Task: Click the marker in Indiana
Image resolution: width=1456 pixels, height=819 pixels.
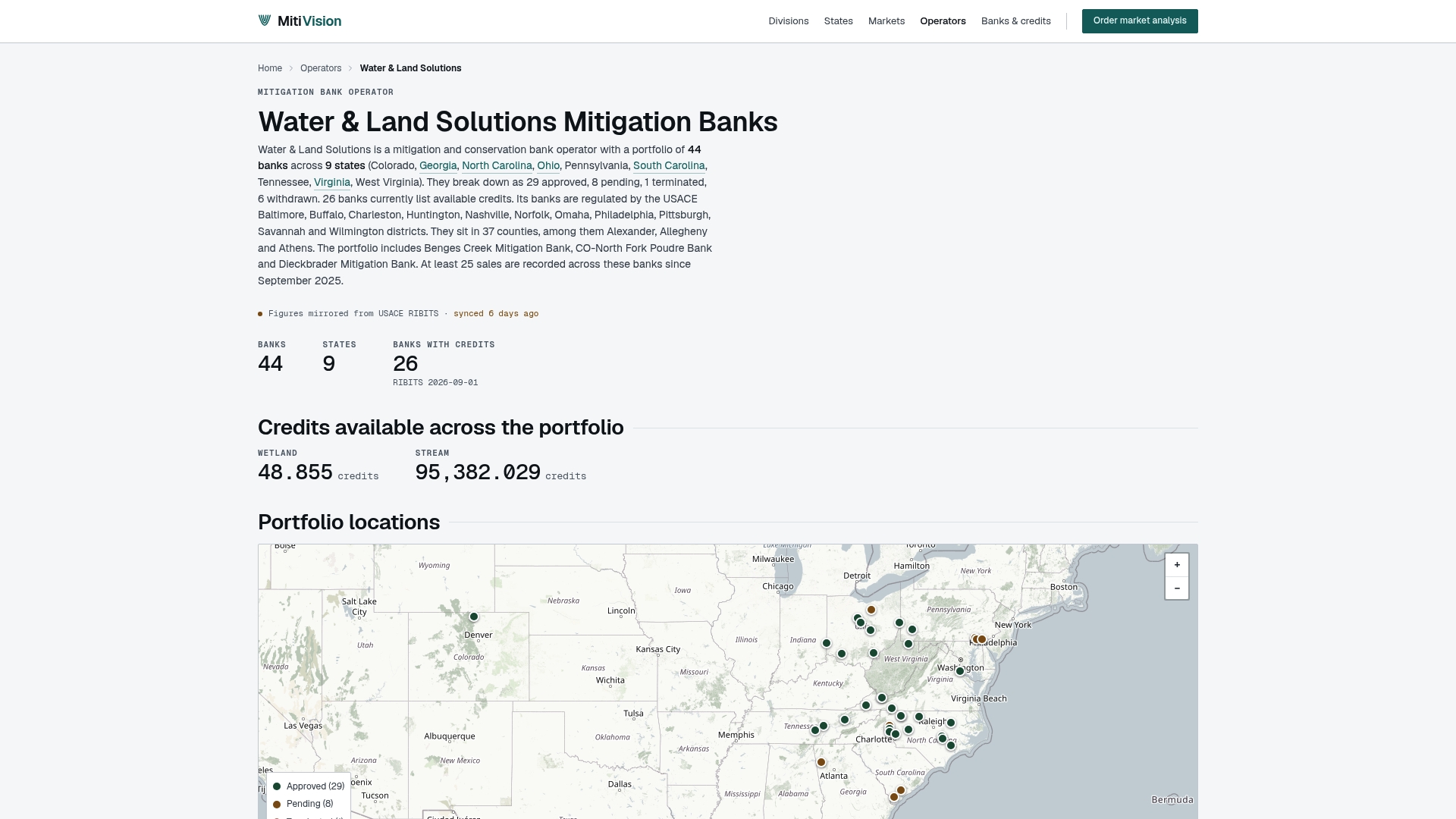Action: [827, 644]
